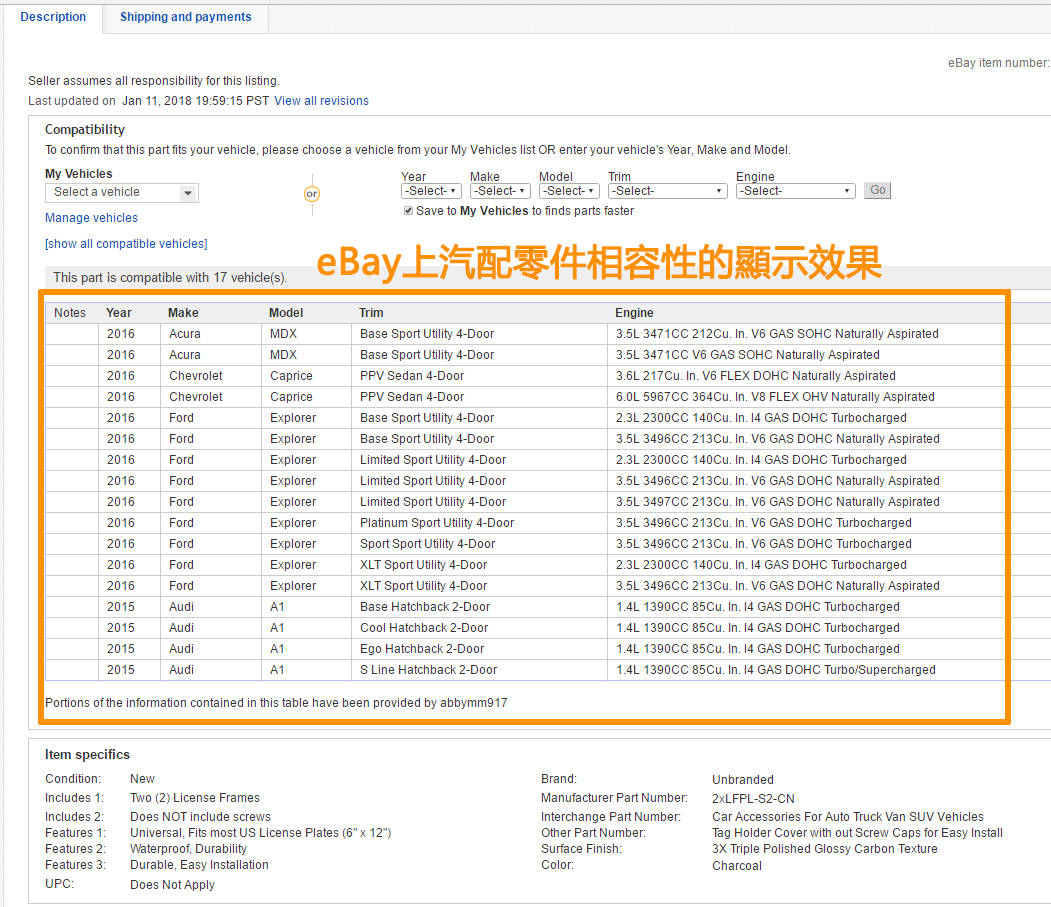Viewport: 1051px width, 907px height.
Task: Open the Trim select dropdown
Action: (668, 191)
